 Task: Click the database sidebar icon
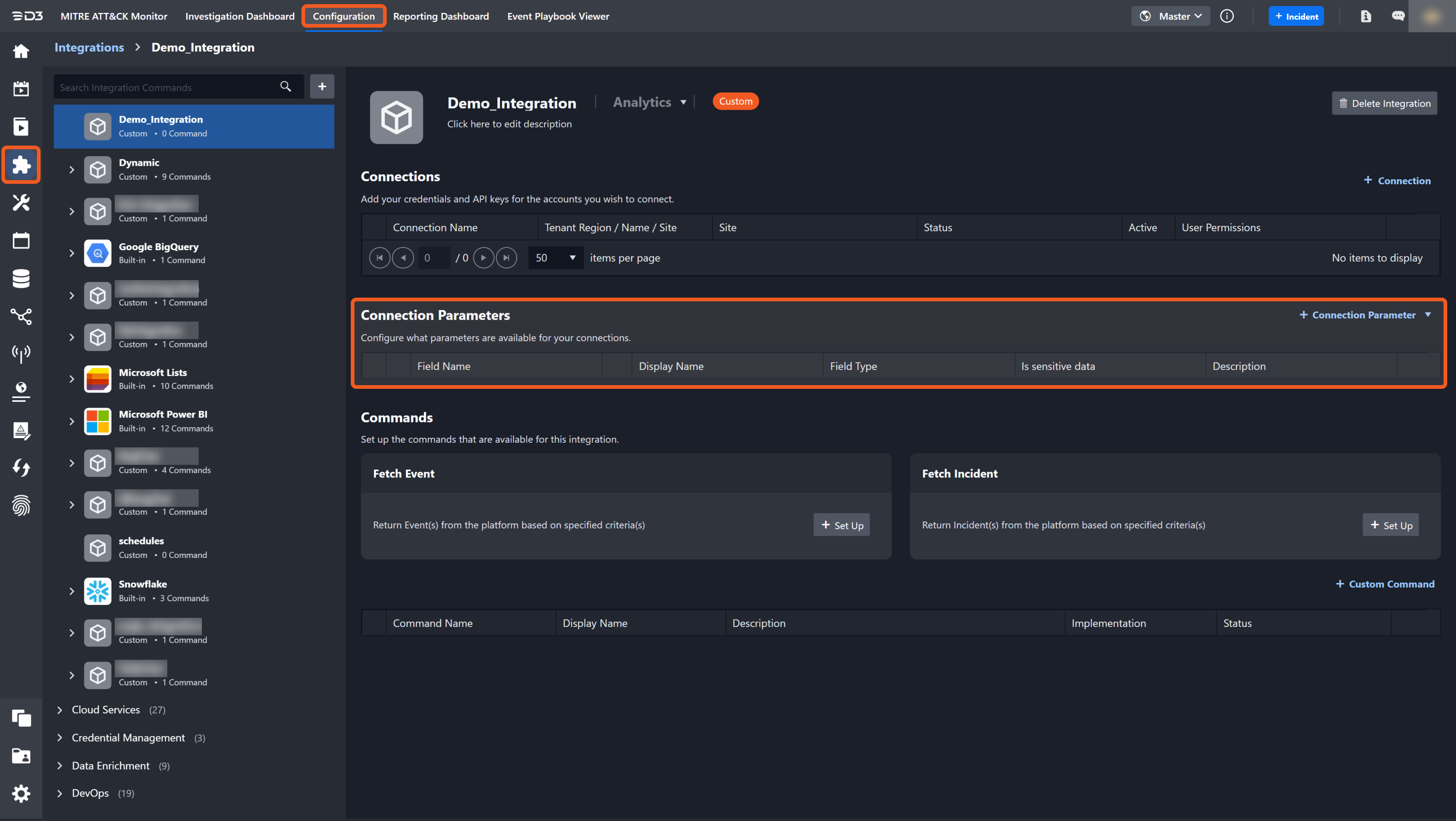click(21, 279)
